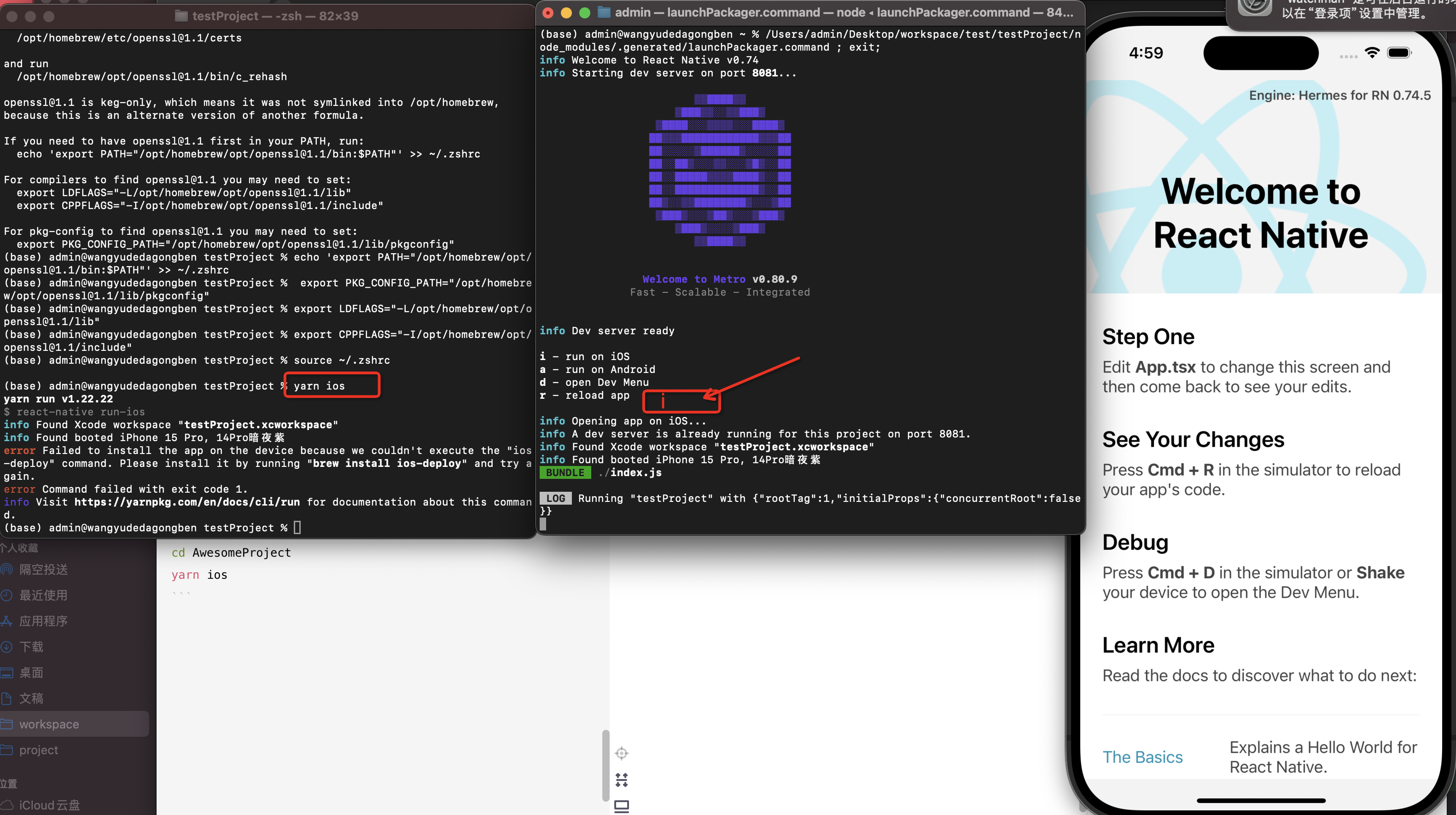1456x815 pixels.
Task: Click the folder icon beside workspace
Action: (x=6, y=724)
